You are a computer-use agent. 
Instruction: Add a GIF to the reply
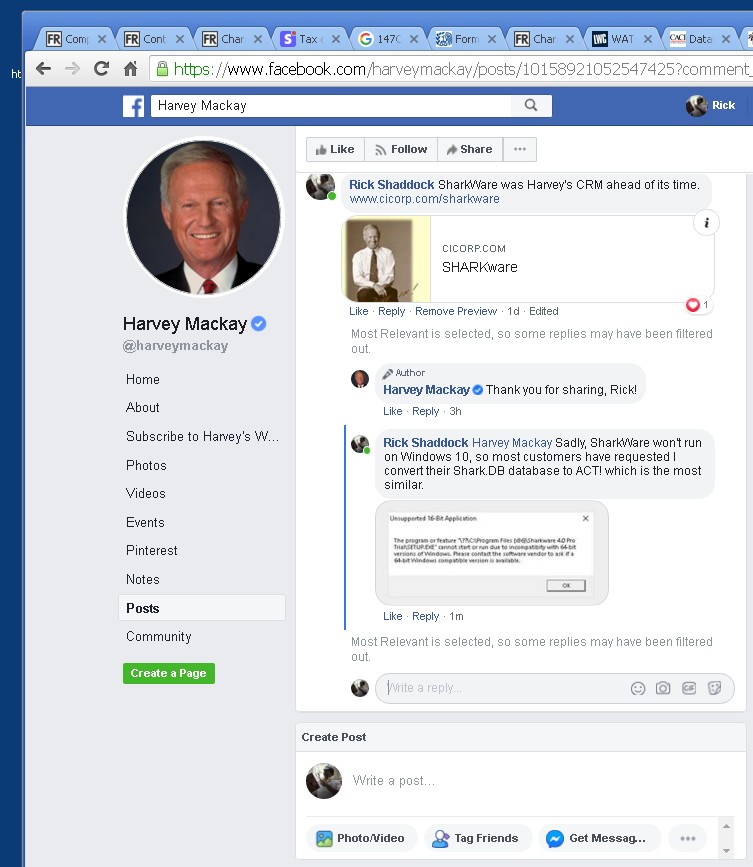tap(689, 688)
